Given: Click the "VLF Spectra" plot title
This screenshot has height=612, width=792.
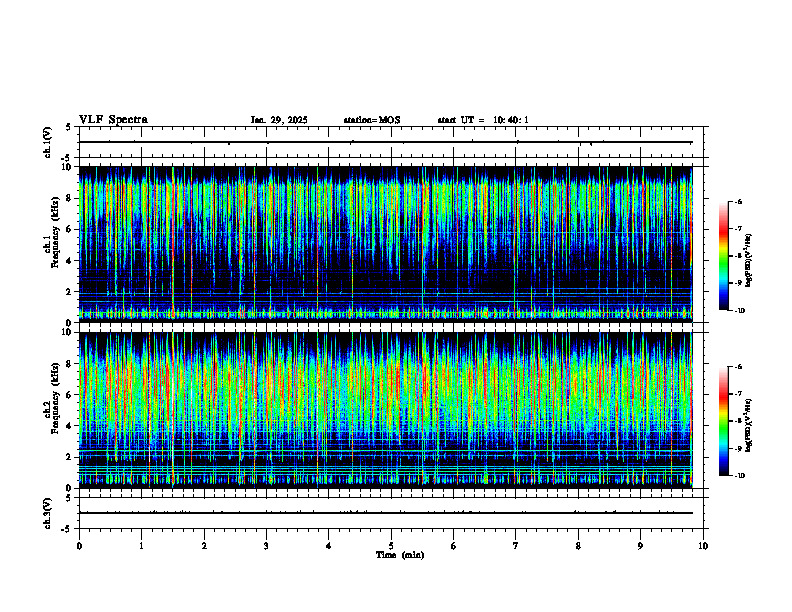Looking at the screenshot, I should 113,120.
